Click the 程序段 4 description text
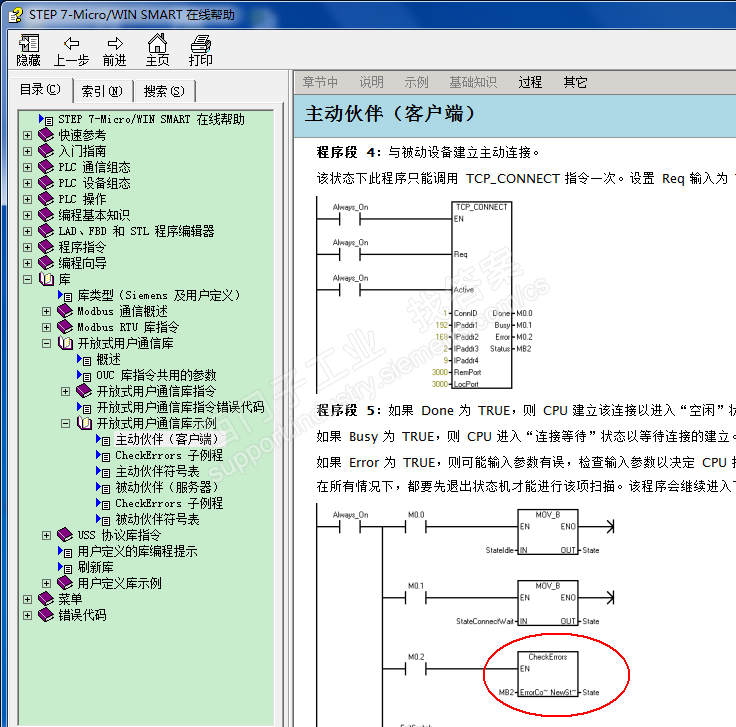This screenshot has height=727, width=736. coord(428,152)
